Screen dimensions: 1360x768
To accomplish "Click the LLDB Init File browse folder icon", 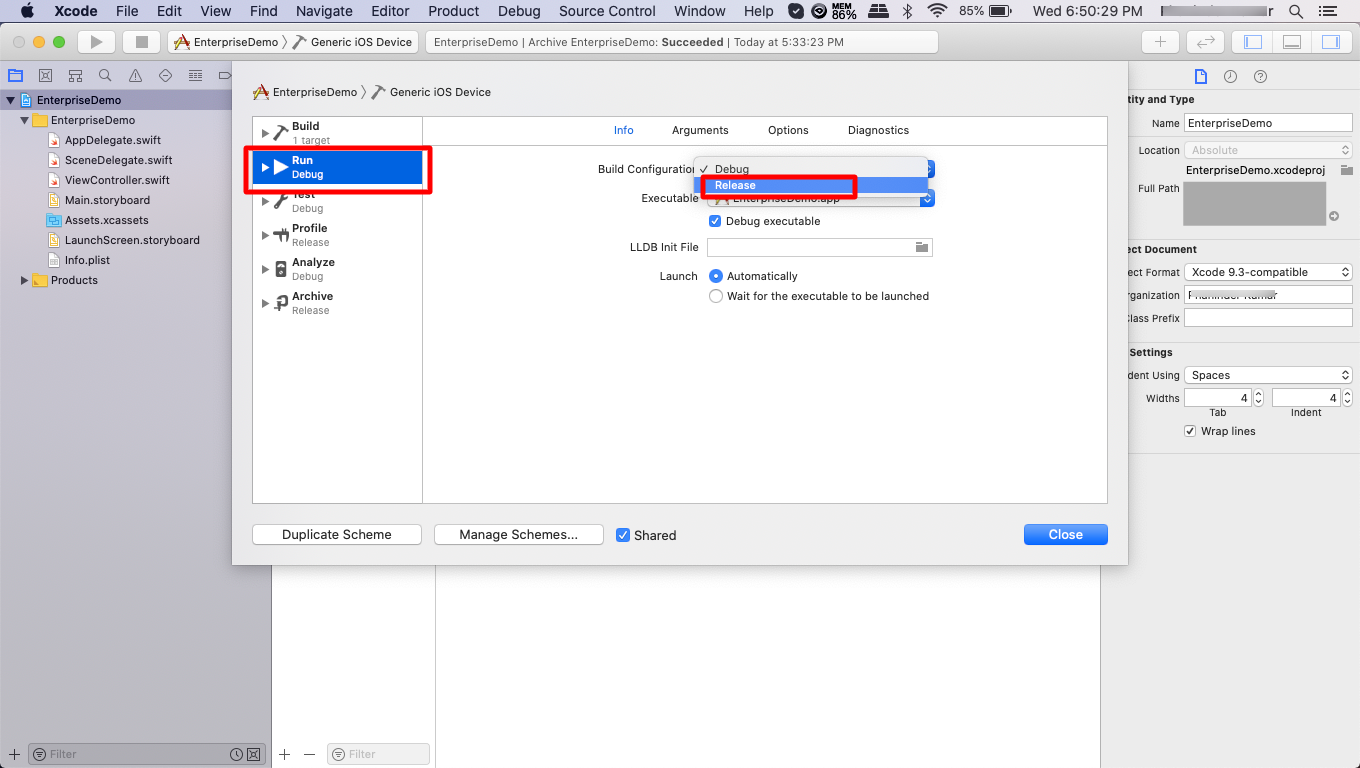I will [x=922, y=247].
